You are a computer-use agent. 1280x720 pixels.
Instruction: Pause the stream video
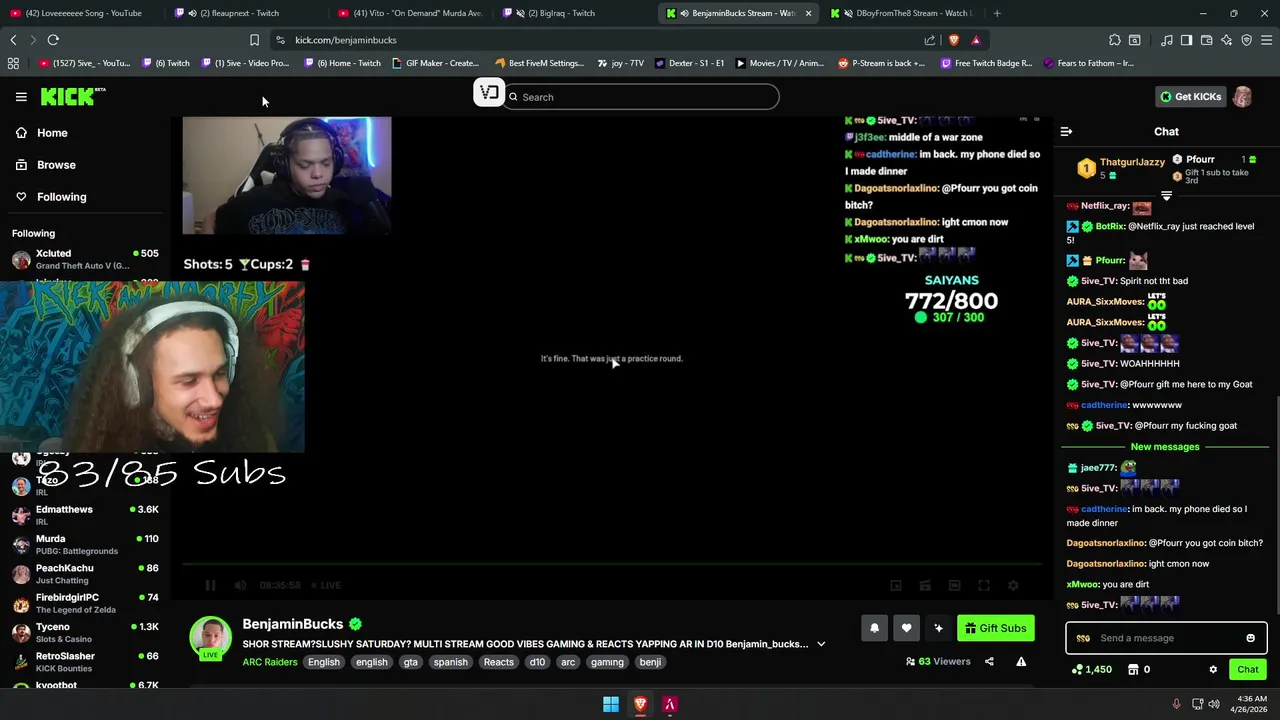click(210, 585)
